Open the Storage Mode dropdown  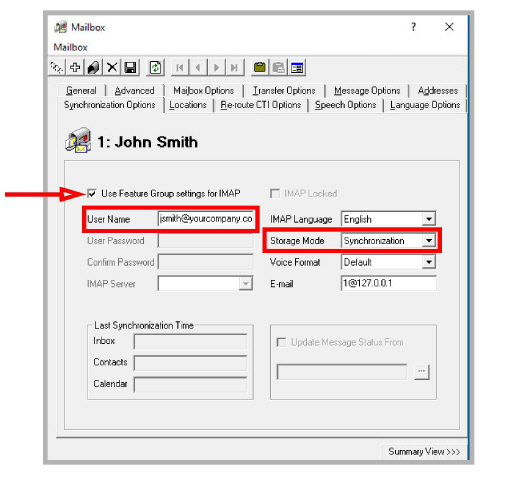429,240
